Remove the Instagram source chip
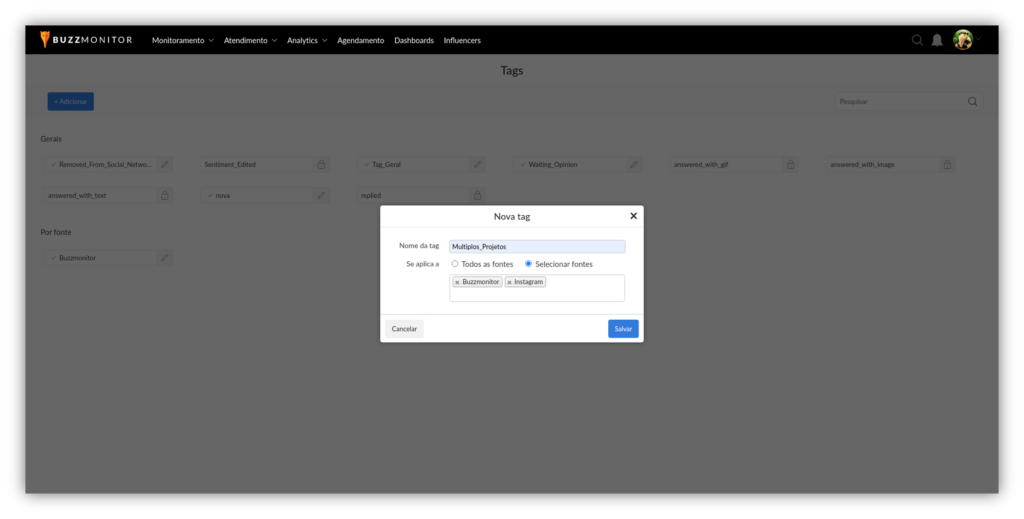 pos(509,282)
